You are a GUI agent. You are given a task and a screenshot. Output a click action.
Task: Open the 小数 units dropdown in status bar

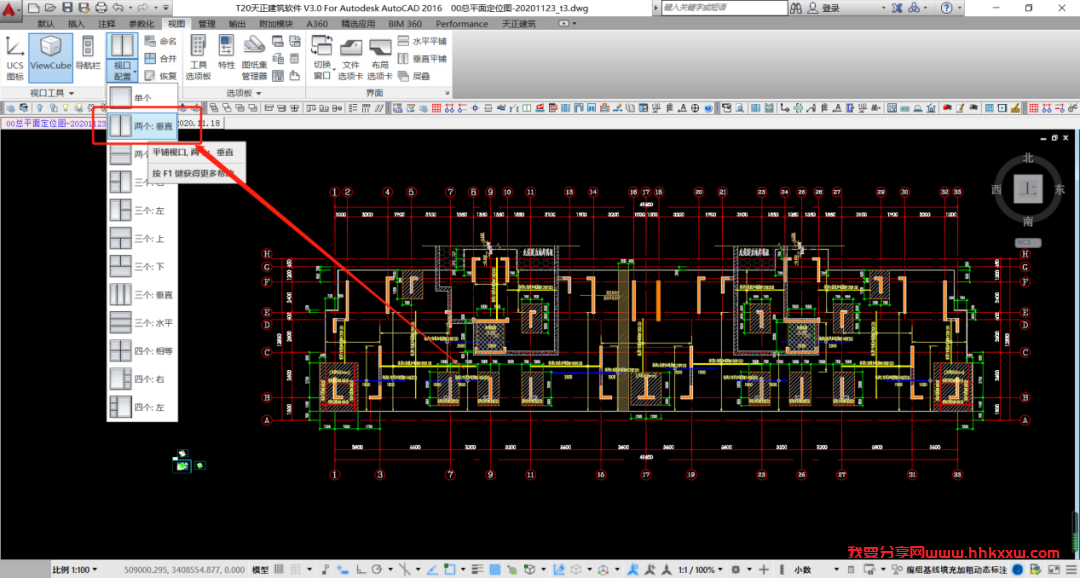816,570
